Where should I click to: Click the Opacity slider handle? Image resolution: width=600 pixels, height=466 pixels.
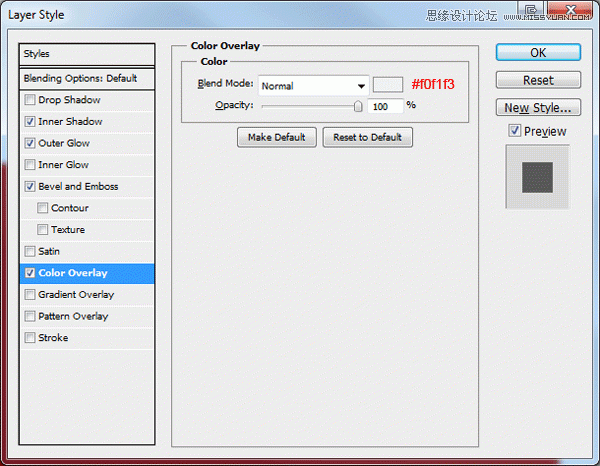point(358,106)
